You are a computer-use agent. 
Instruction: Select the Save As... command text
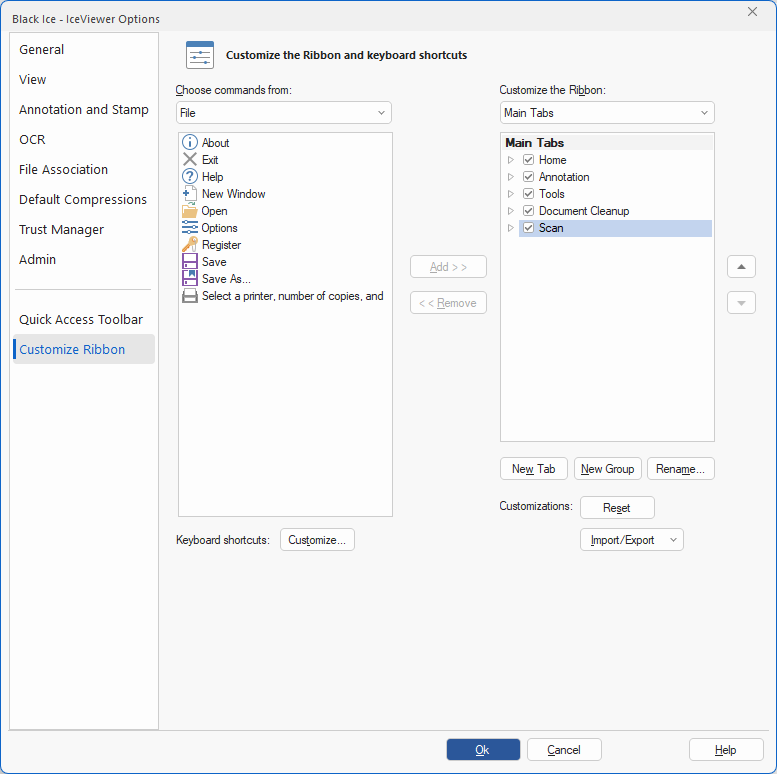226,278
